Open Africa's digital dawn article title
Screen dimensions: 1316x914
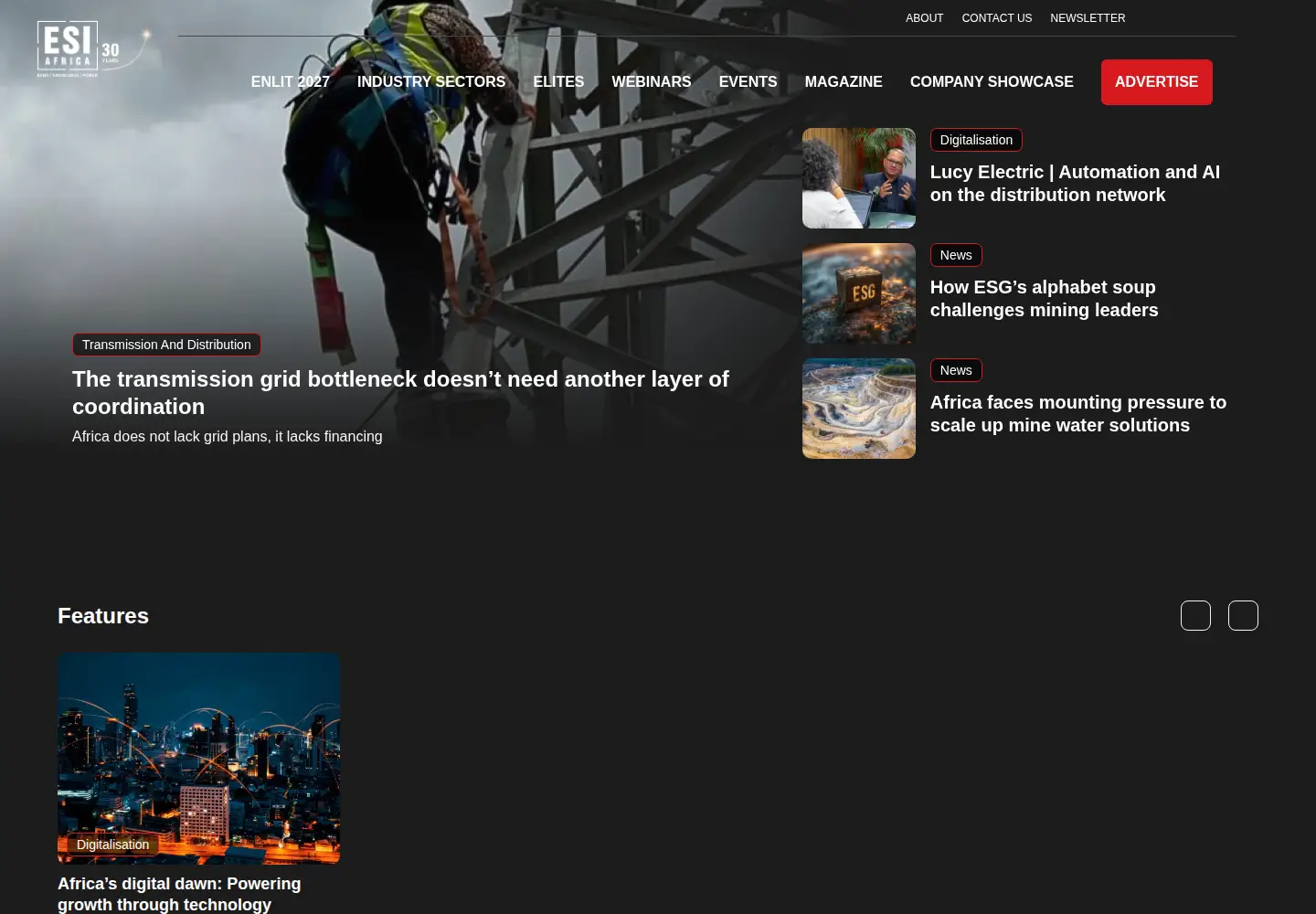coord(179,894)
